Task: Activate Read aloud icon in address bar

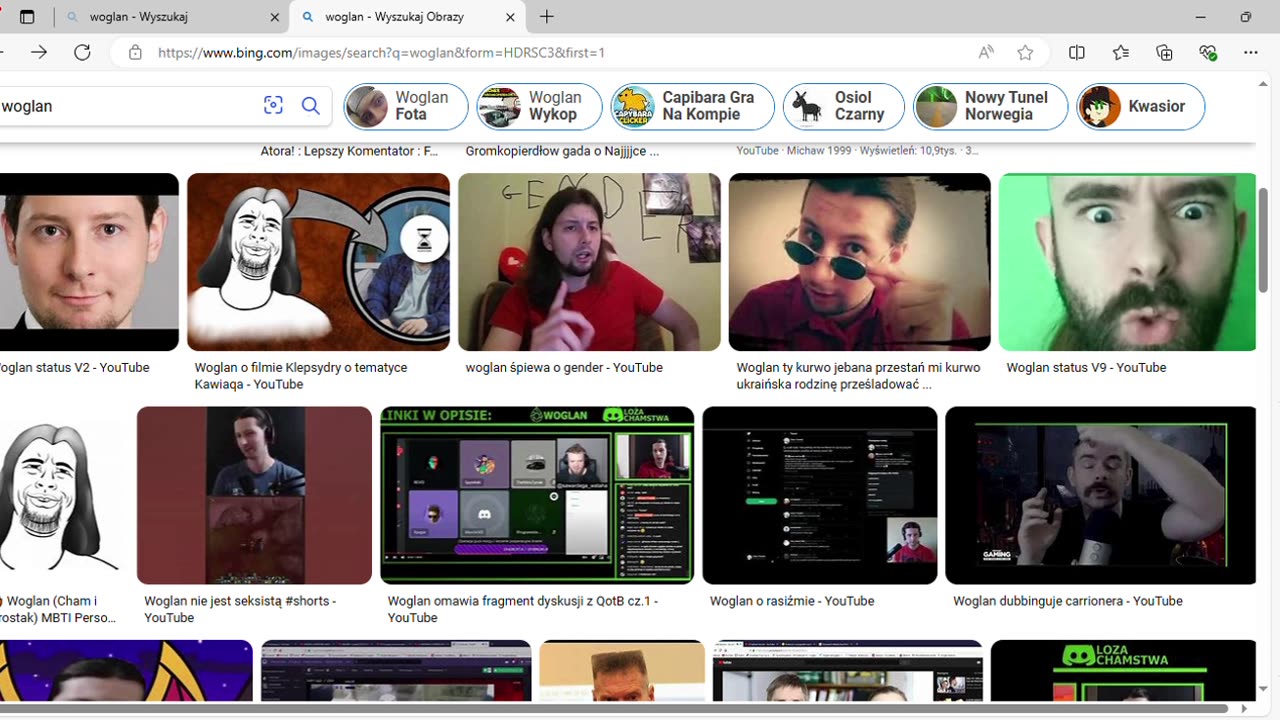Action: pos(986,52)
